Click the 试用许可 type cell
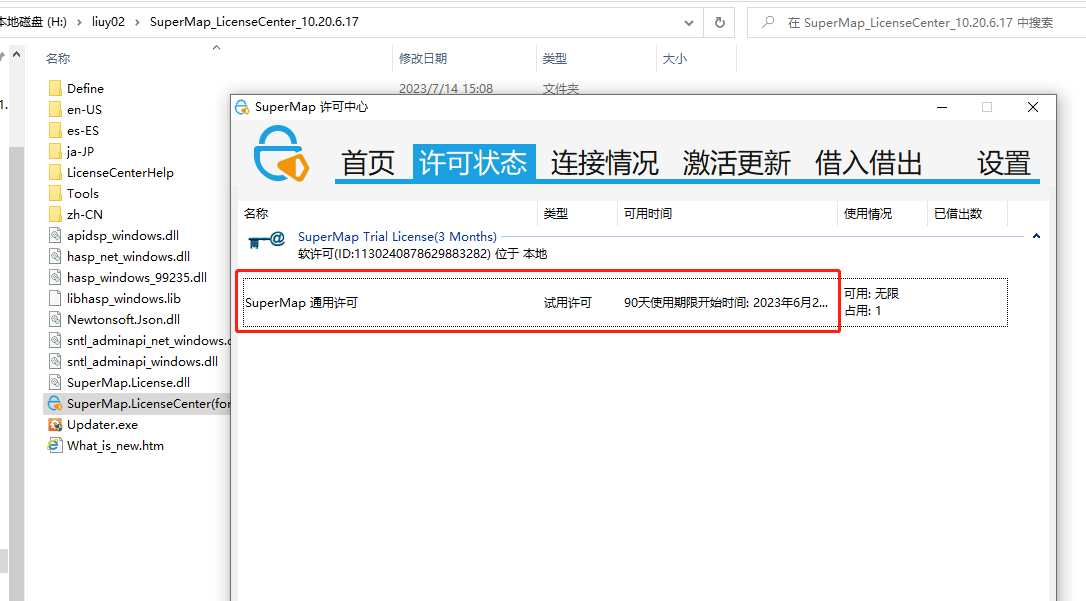Screen dimensions: 1086x601 click(568, 303)
